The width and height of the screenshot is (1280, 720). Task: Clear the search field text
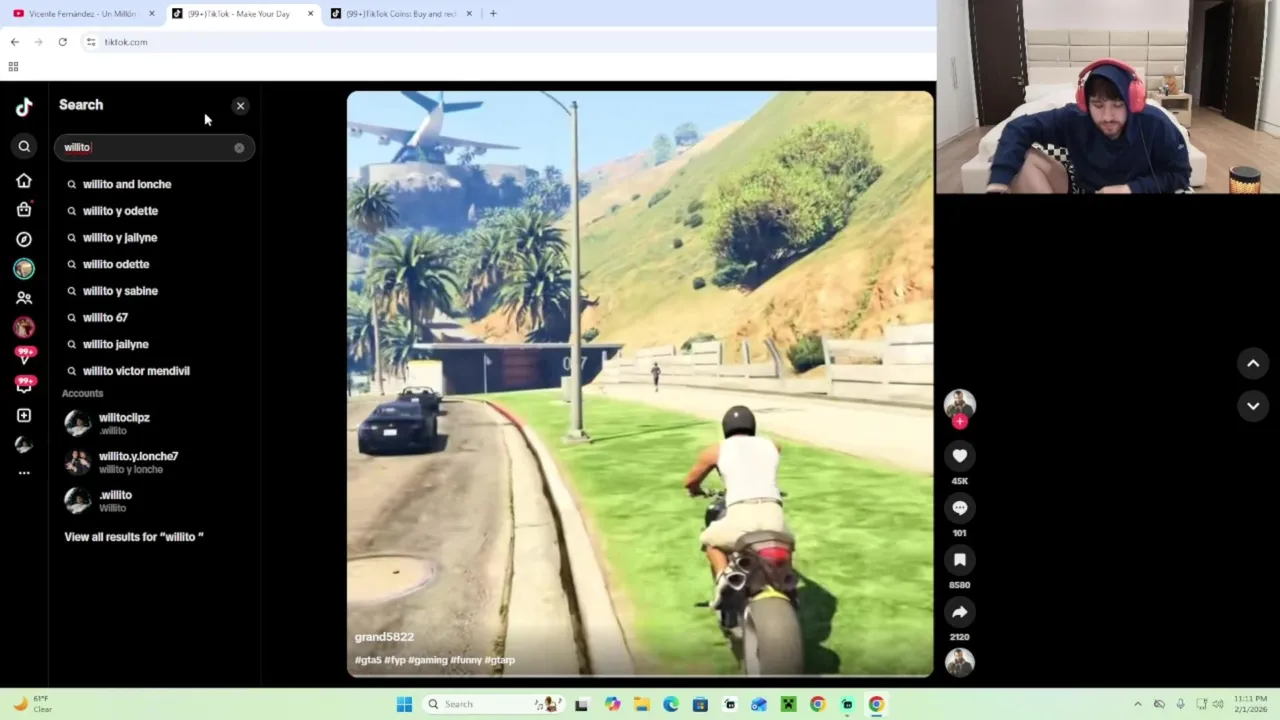239,148
